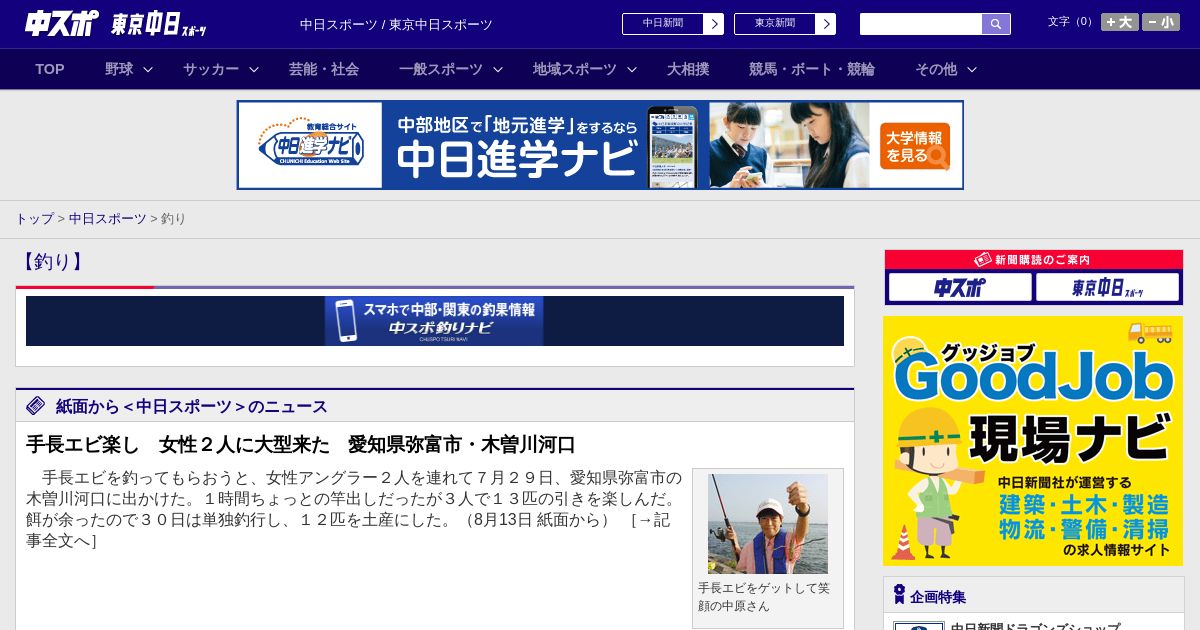This screenshot has width=1200, height=630.
Task: Open the angler photo thumbnail
Action: [x=768, y=523]
